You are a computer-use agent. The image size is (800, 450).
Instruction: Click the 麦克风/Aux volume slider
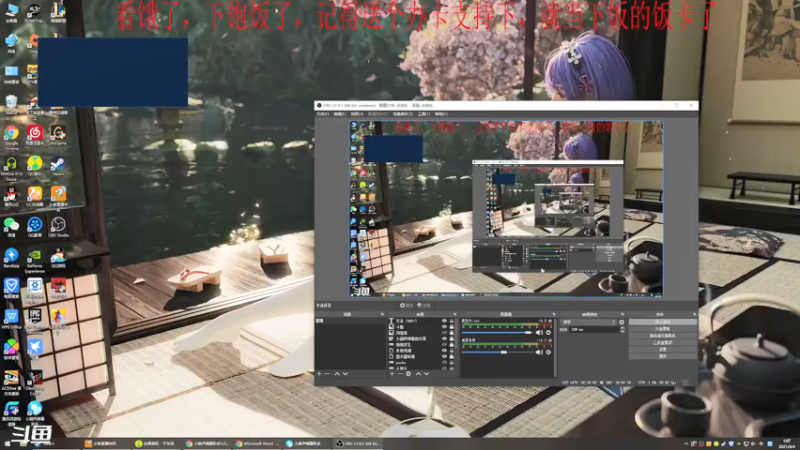[x=497, y=333]
